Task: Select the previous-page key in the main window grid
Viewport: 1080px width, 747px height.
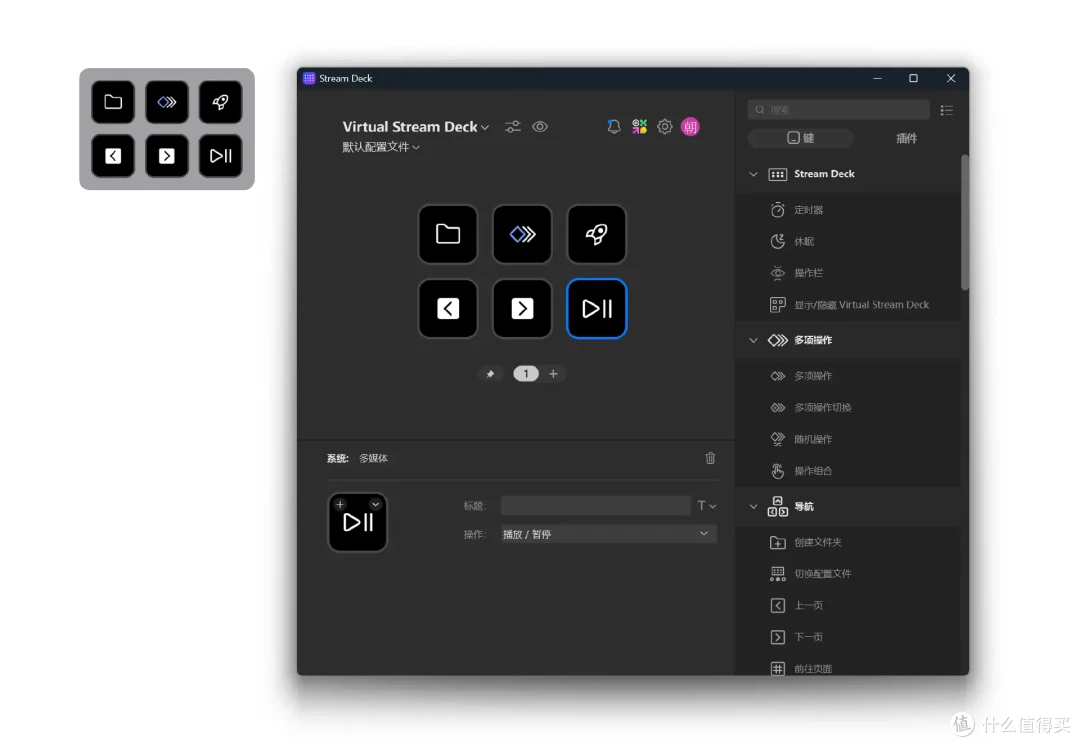Action: 448,308
